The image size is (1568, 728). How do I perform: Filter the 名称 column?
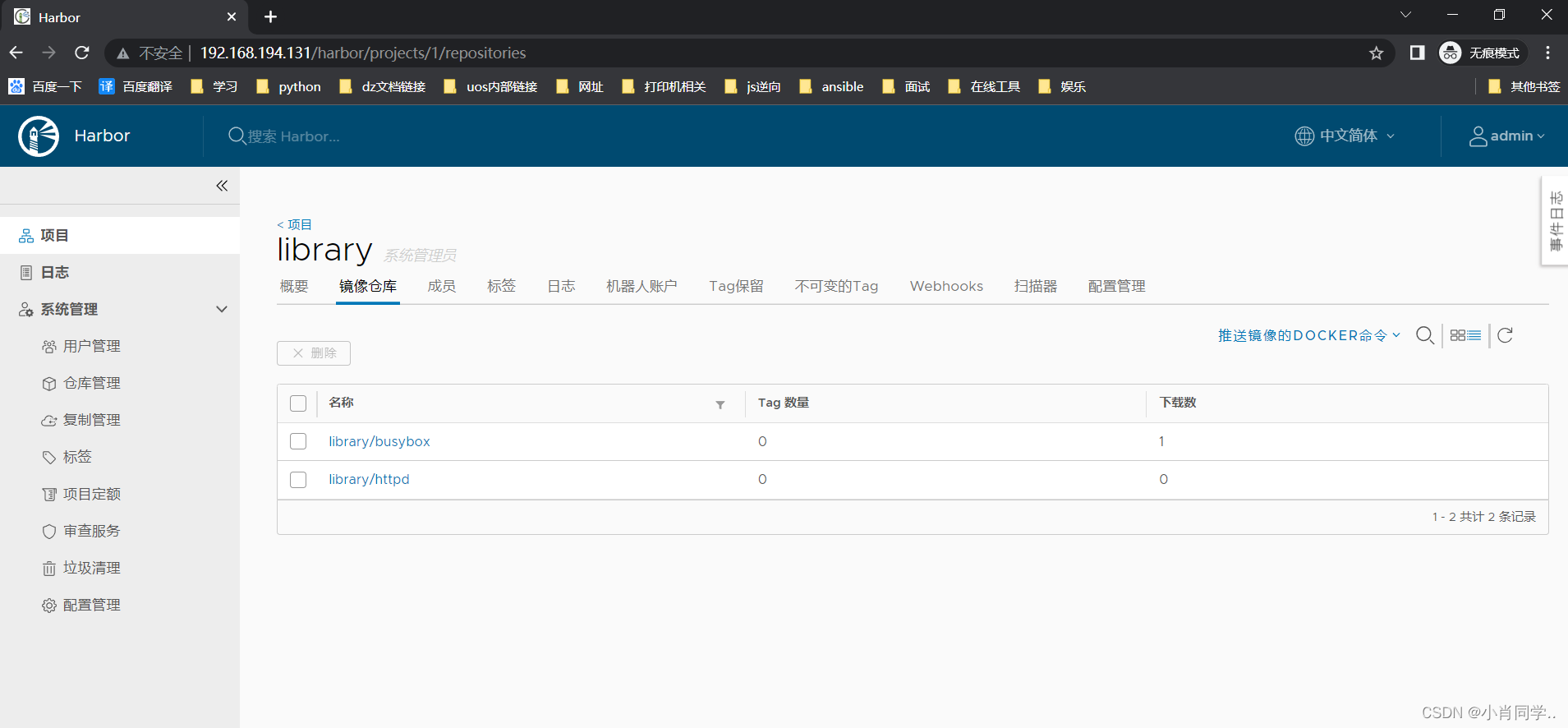[x=720, y=404]
